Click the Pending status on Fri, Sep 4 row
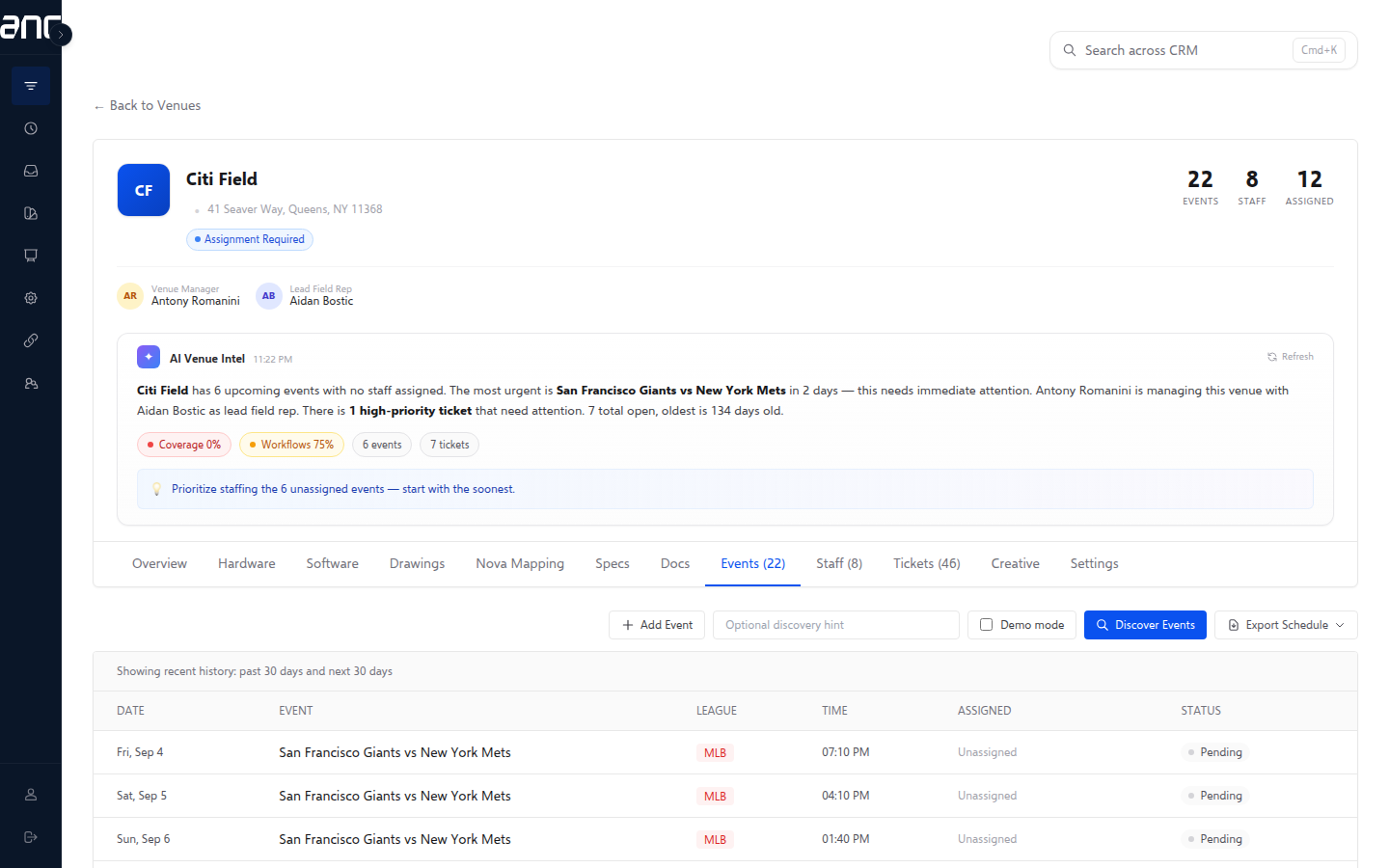Viewport: 1389px width, 868px height. pos(1215,752)
